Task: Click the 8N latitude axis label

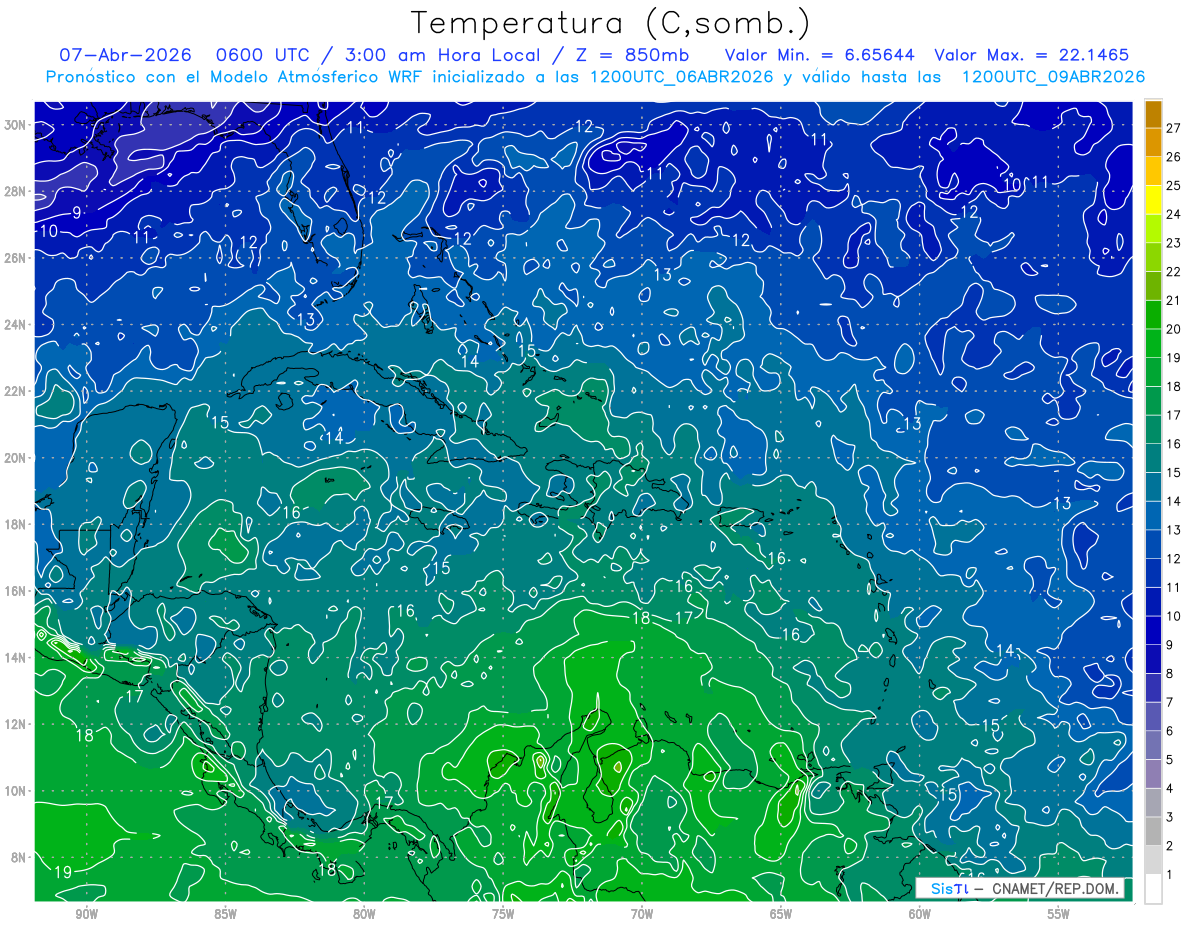Action: [x=20, y=857]
